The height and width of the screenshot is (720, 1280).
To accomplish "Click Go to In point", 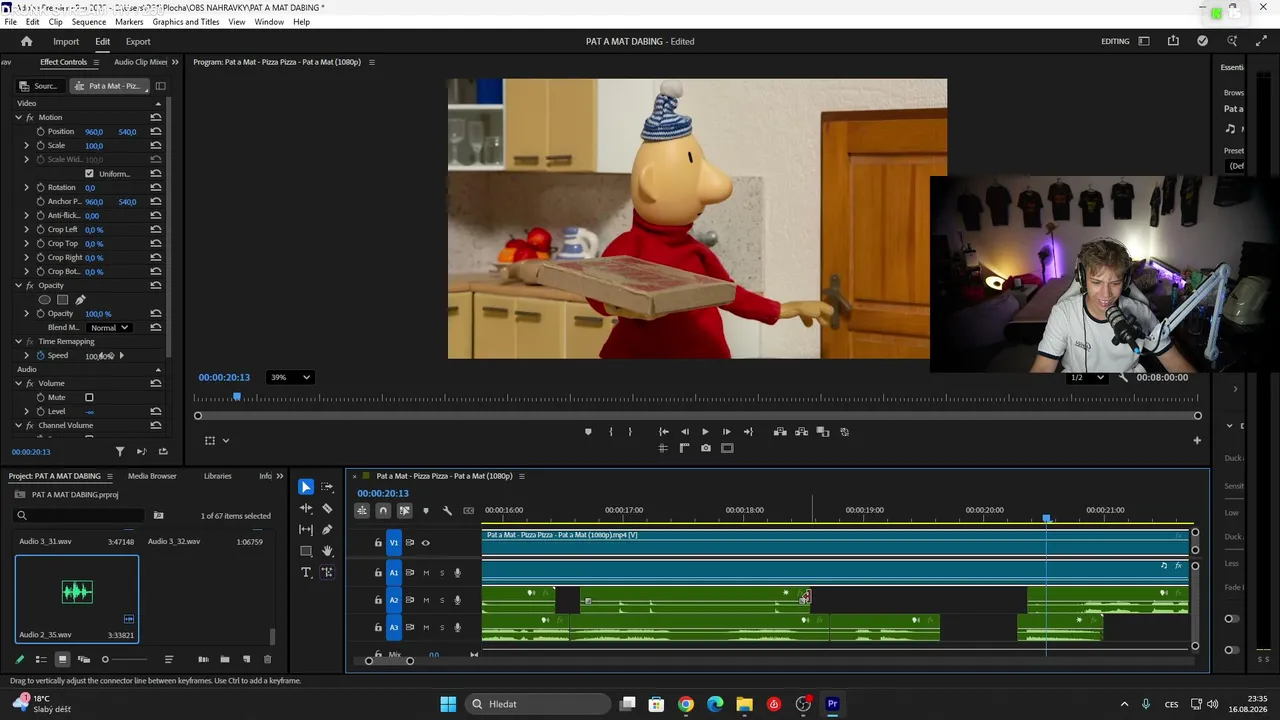I will click(663, 432).
